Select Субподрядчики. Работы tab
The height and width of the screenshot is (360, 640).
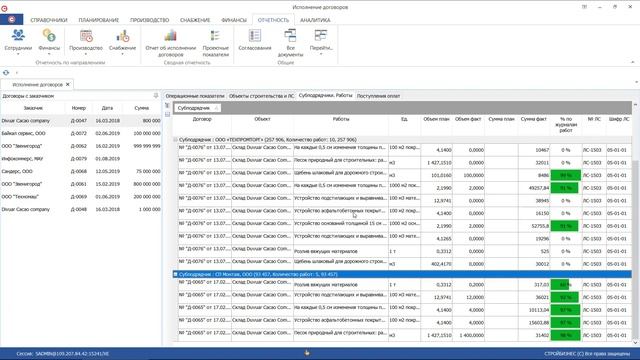[325, 95]
